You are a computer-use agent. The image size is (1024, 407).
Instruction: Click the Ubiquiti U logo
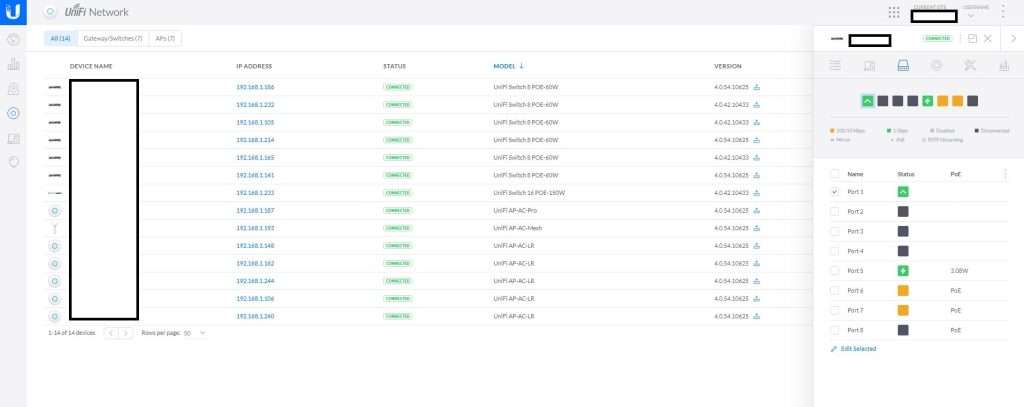point(13,12)
